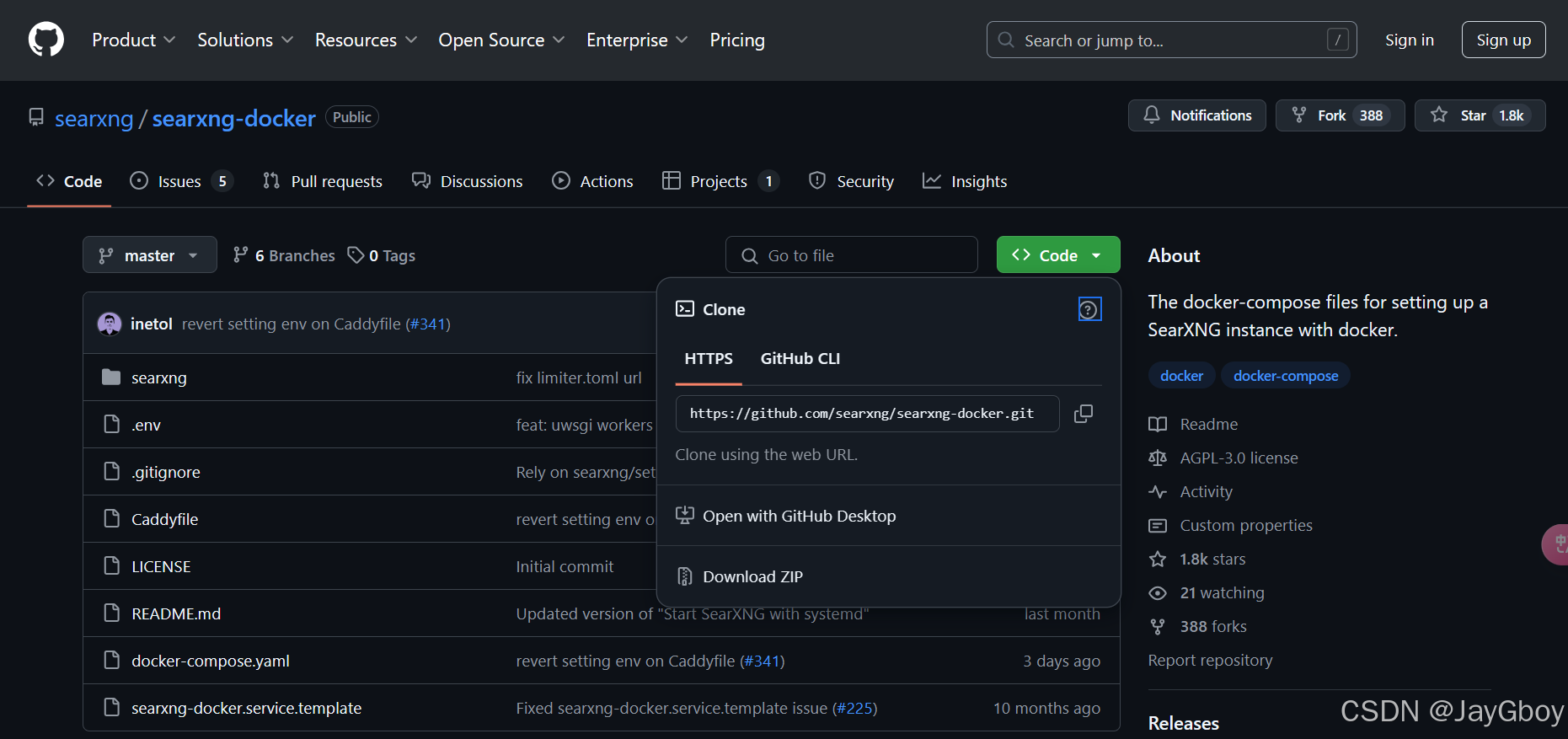Expand the Enterprise menu
The image size is (1568, 739).
click(637, 40)
